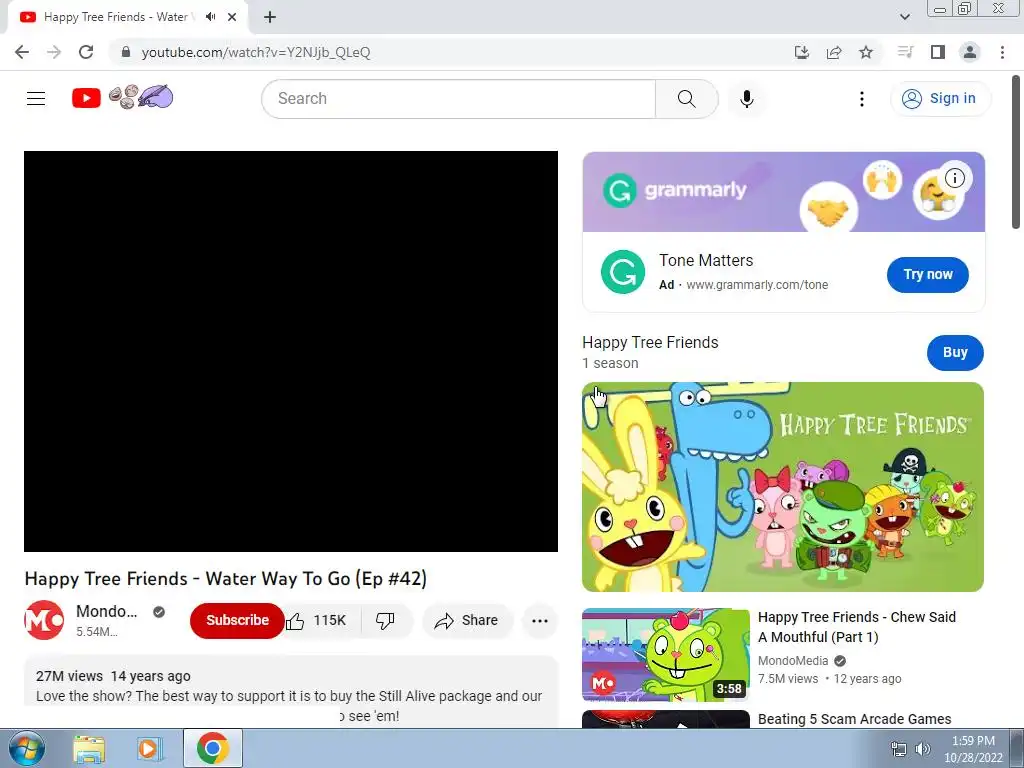Click the install app icon in address bar
This screenshot has width=1024, height=768.
801,52
